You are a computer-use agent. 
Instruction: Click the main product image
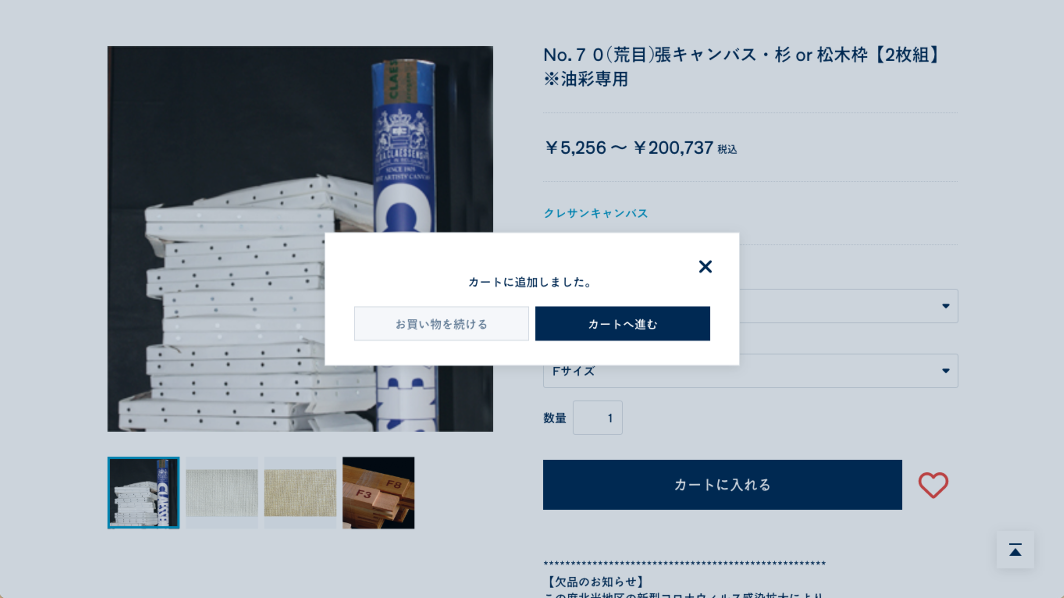click(x=300, y=239)
